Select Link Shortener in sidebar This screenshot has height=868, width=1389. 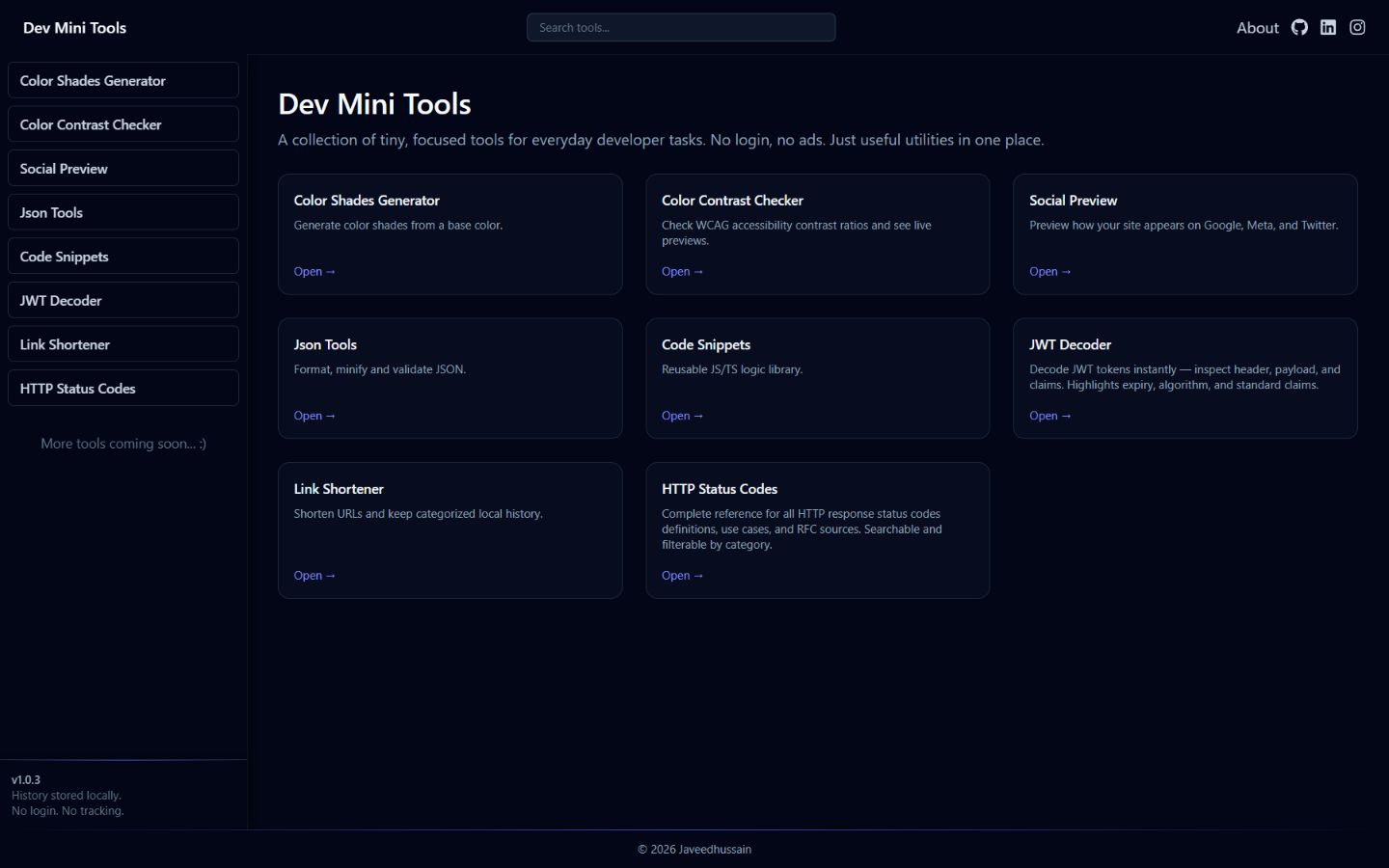pos(123,343)
